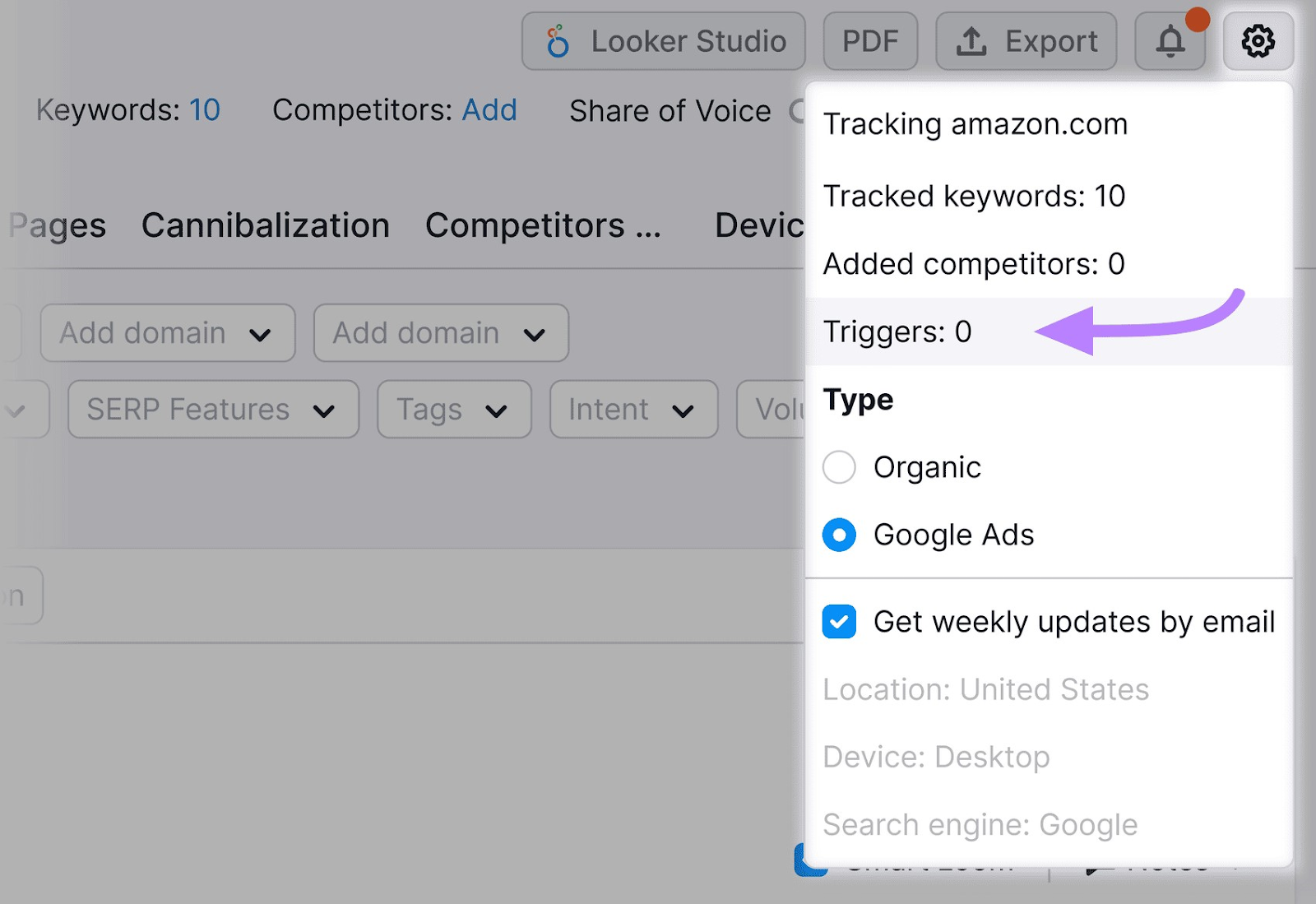Open settings with the gear icon
1316x904 pixels.
[x=1258, y=40]
